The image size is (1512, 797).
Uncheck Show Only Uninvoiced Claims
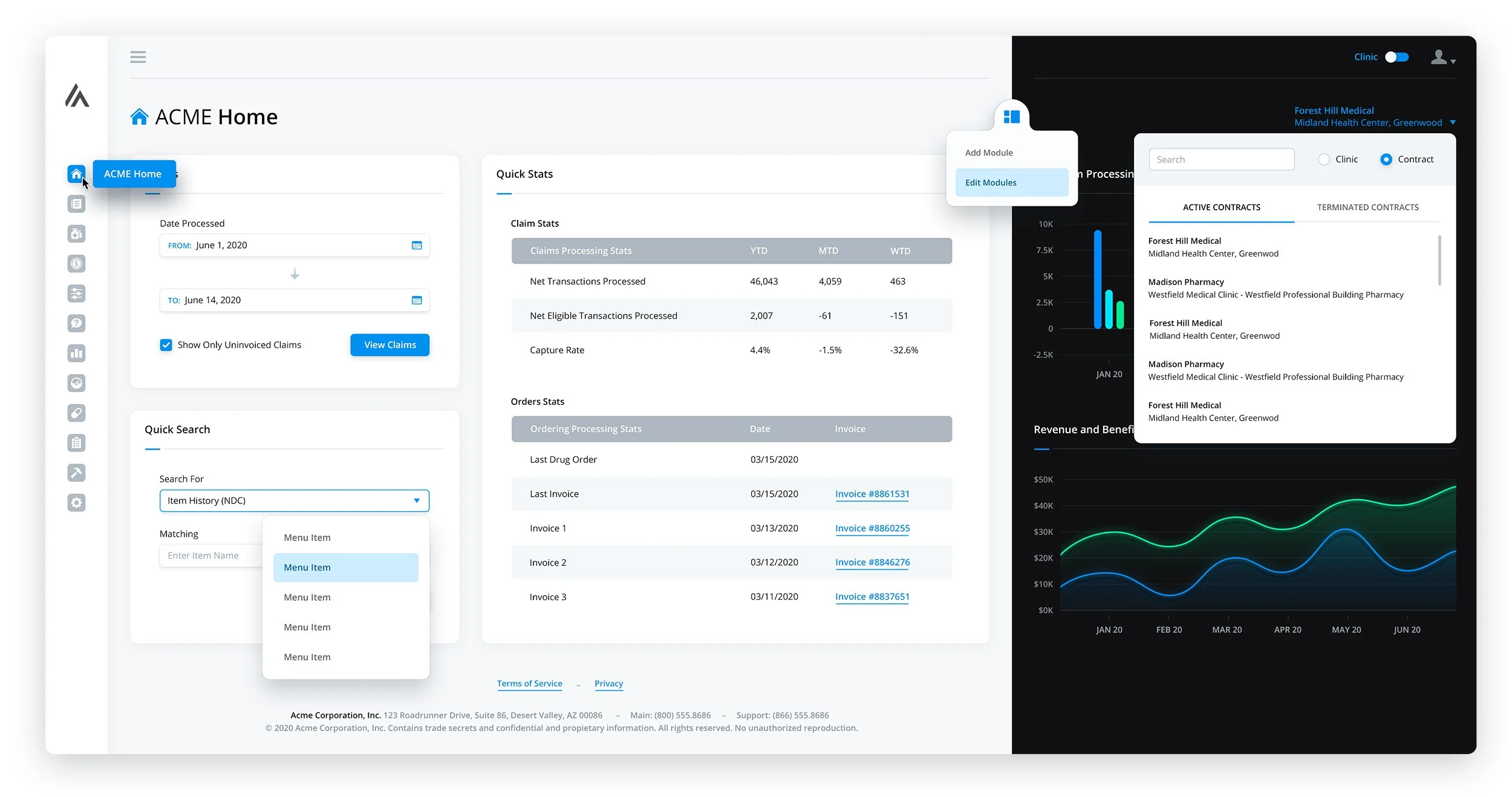[x=166, y=345]
